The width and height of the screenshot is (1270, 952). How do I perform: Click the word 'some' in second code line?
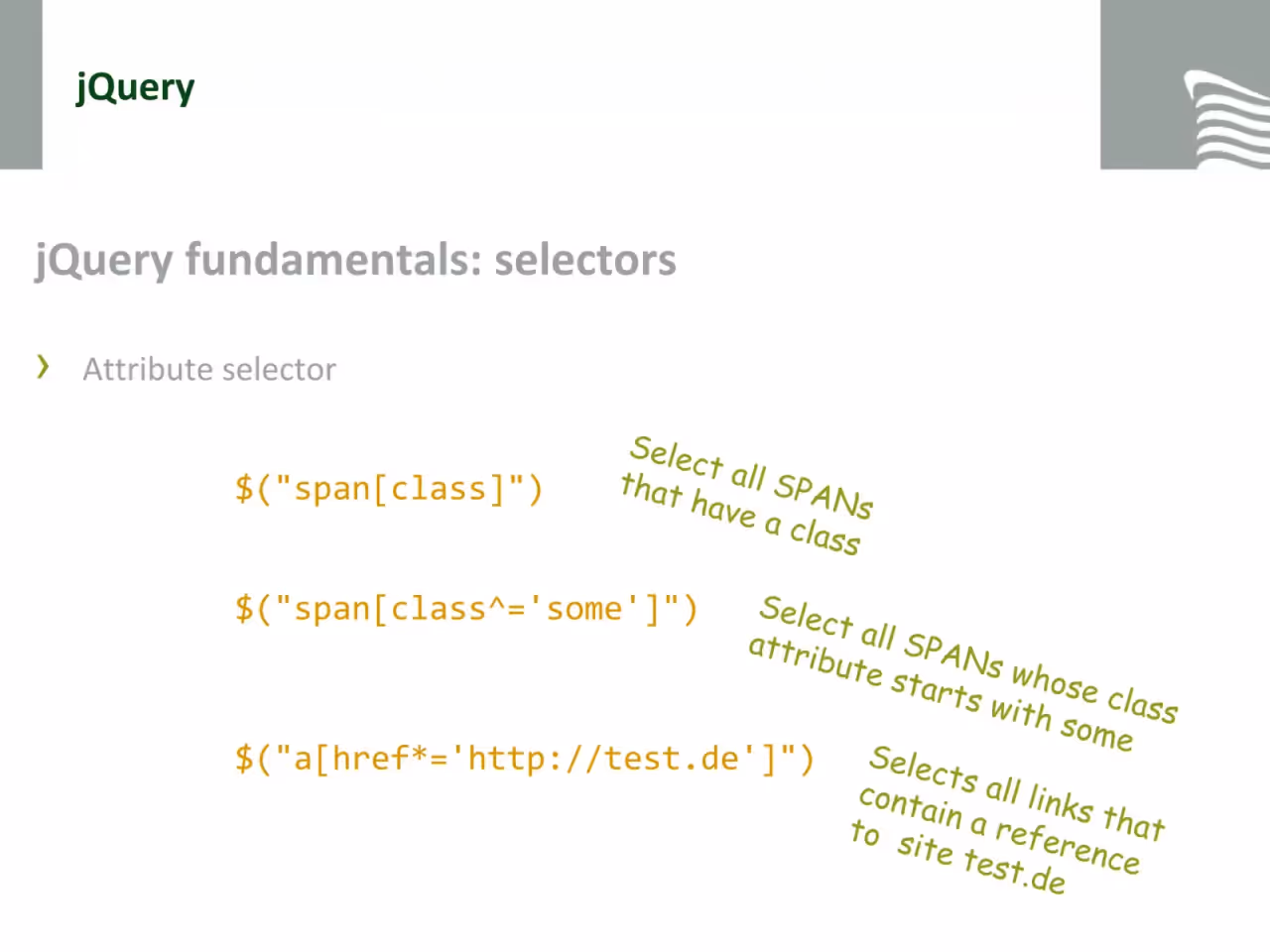(x=584, y=609)
